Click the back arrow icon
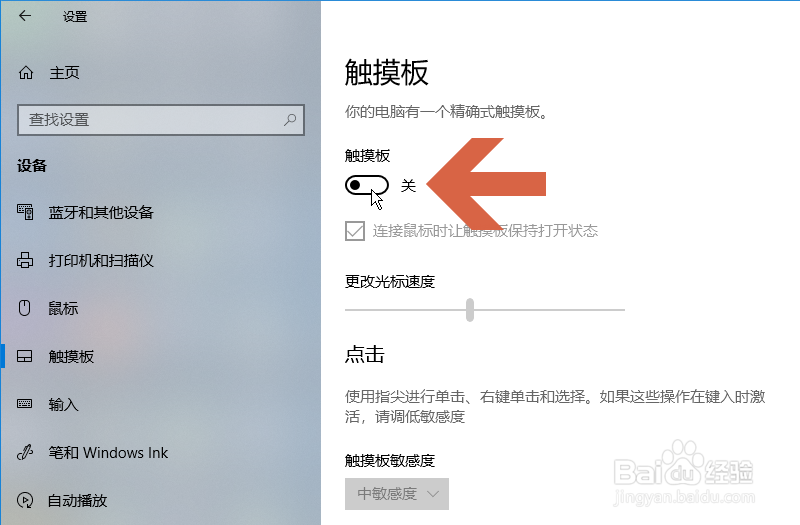 coord(25,16)
